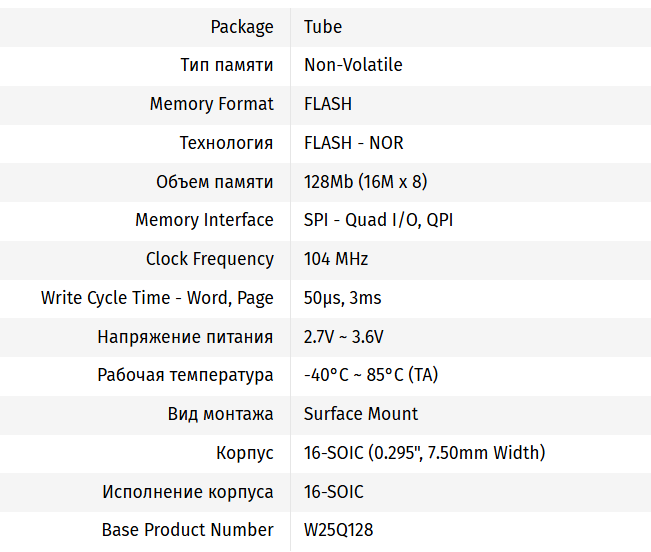This screenshot has width=651, height=552.
Task: Click the 'SPI - Quad I/O, QPI' value
Action: click(378, 220)
